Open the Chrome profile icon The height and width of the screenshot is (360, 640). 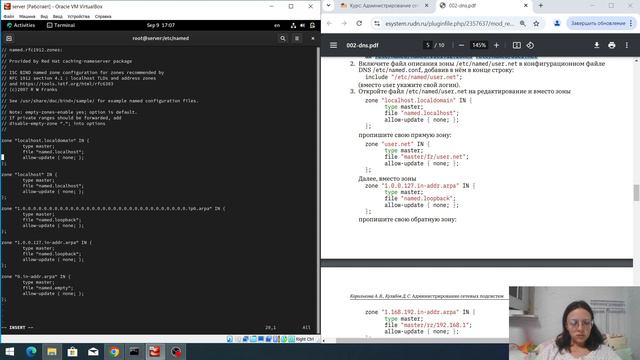pyautogui.click(x=557, y=23)
